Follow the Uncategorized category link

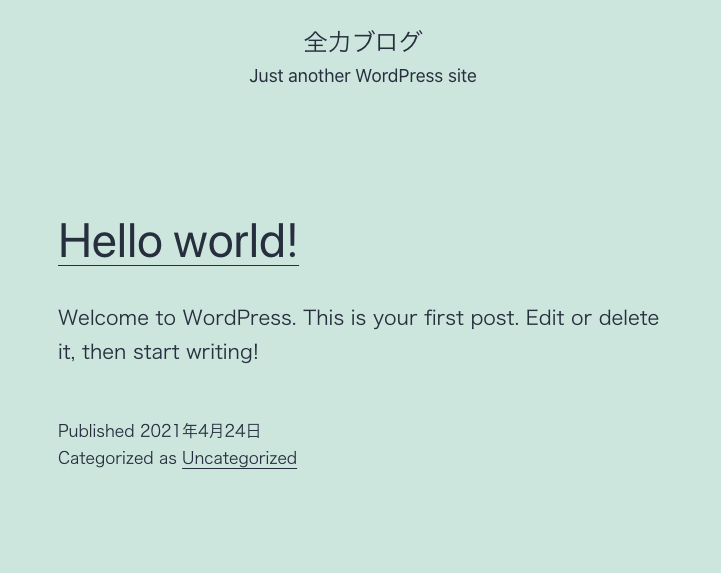[240, 458]
